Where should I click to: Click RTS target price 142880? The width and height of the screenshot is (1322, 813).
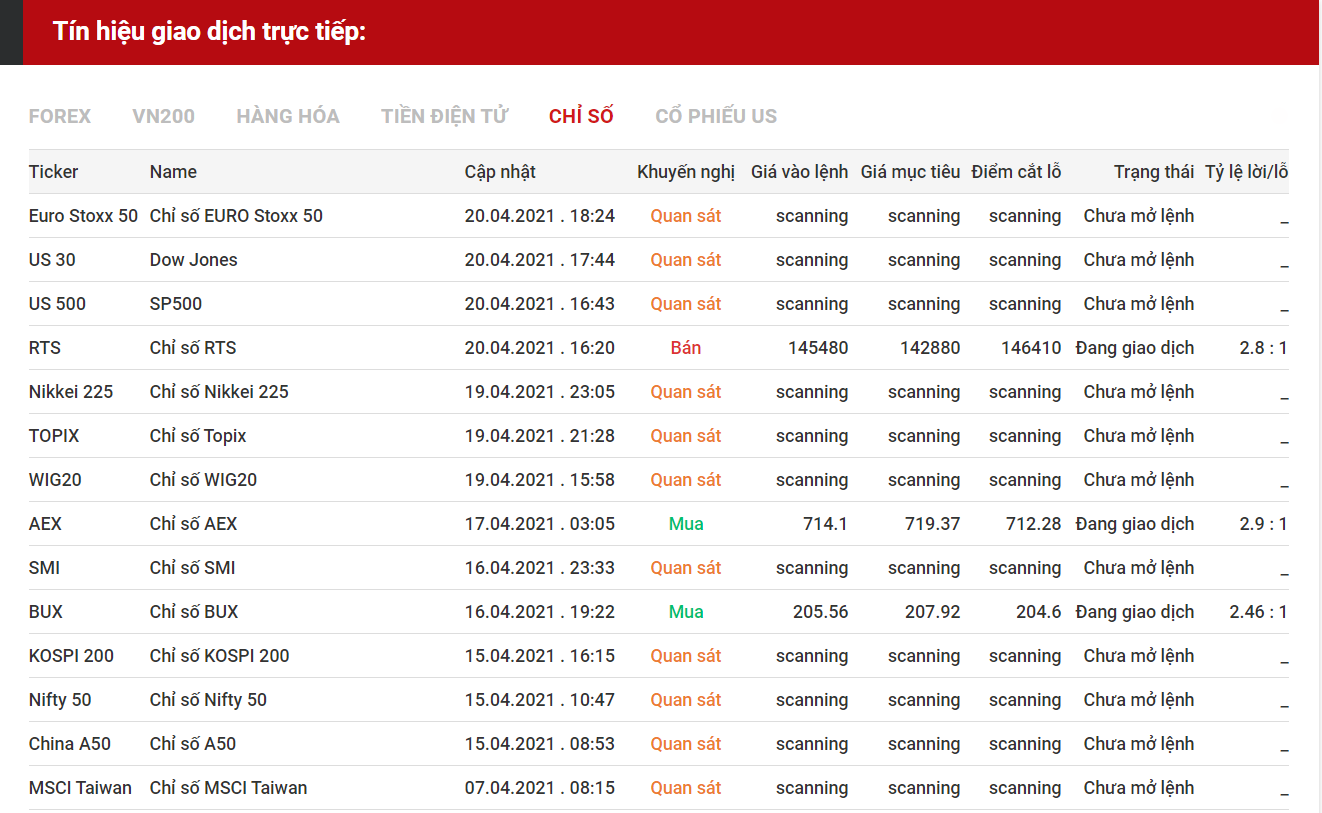(930, 348)
